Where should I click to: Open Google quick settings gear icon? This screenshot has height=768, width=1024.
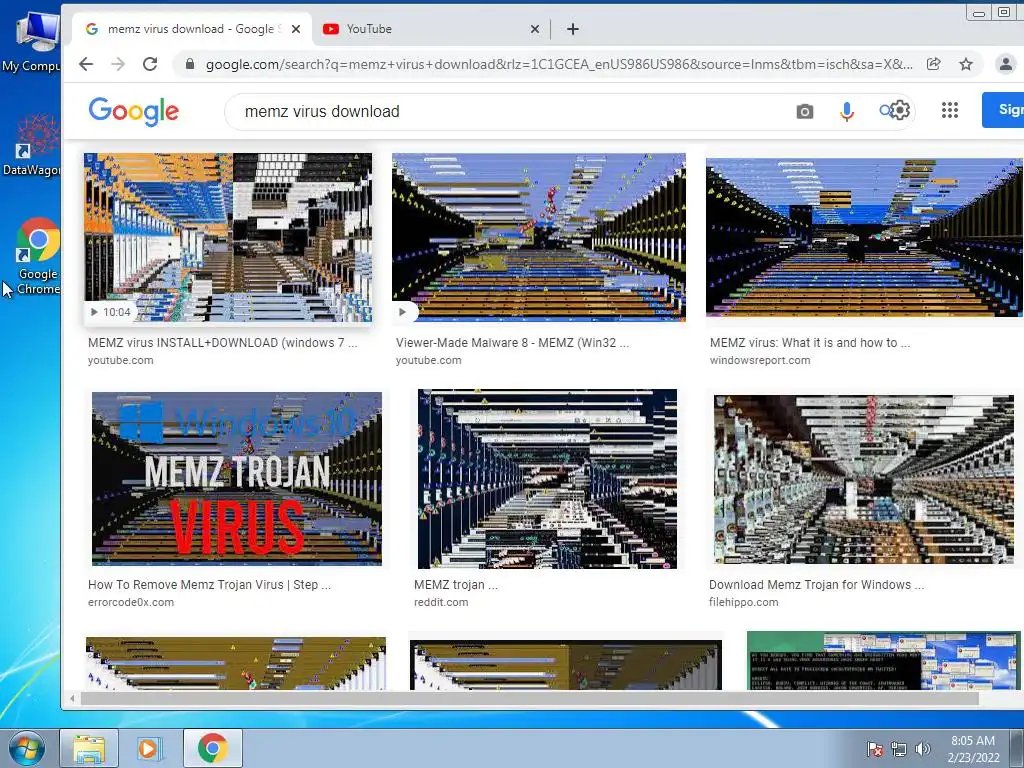pyautogui.click(x=901, y=110)
